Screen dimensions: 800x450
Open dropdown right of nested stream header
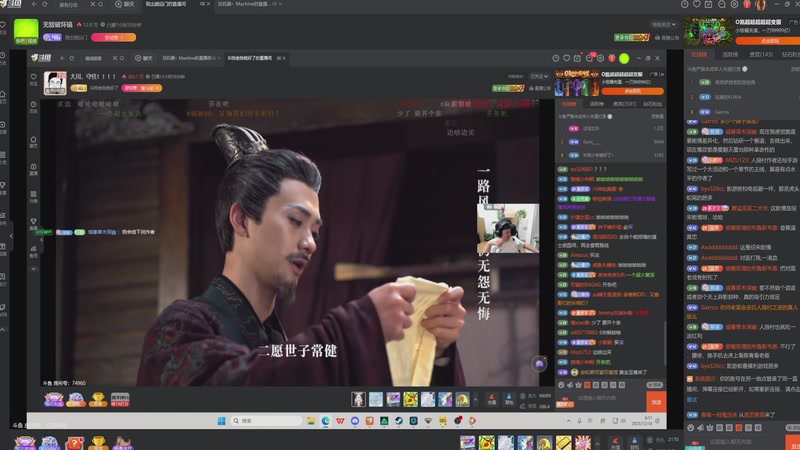[x=539, y=76]
